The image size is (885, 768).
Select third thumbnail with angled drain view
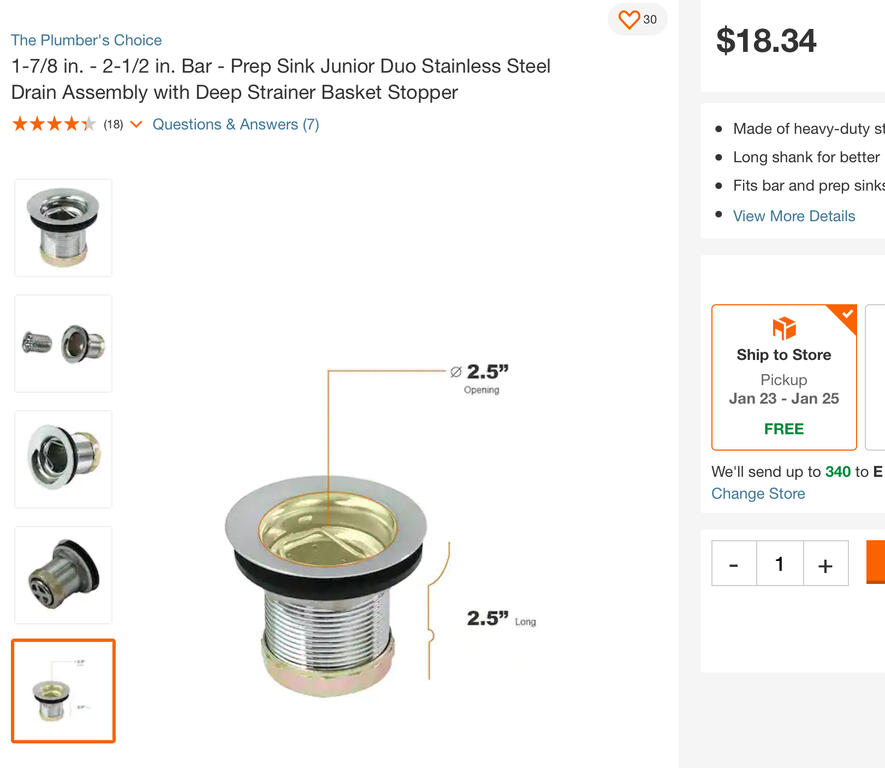pos(63,459)
